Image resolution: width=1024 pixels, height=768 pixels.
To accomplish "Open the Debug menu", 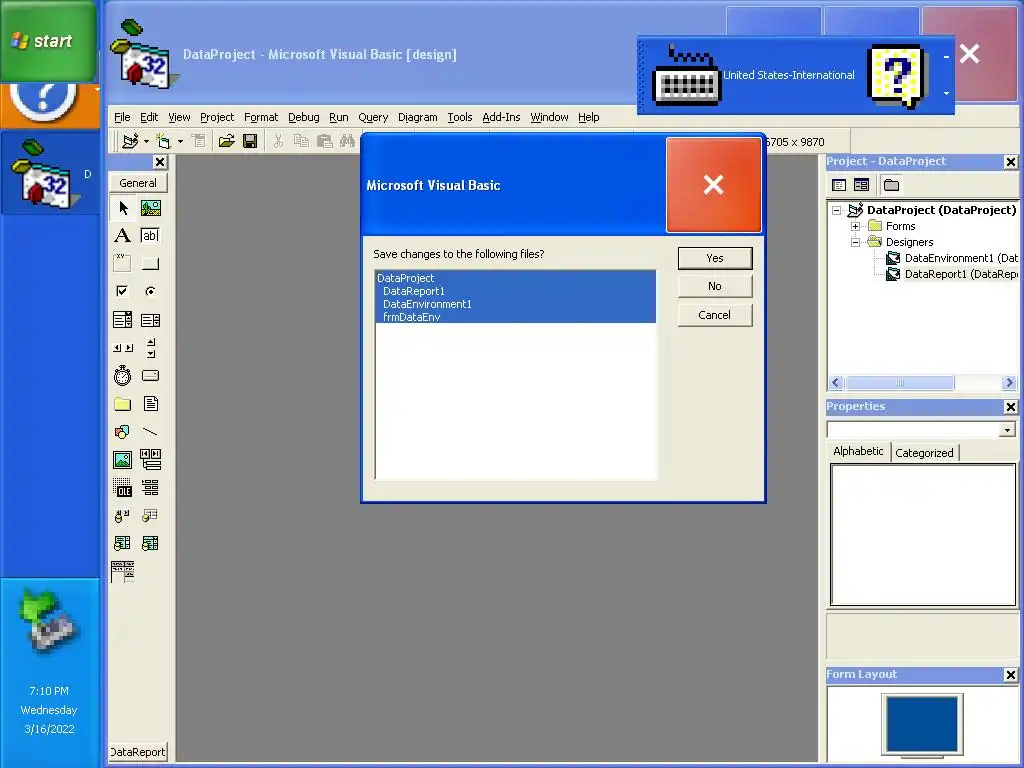I will coord(304,118).
